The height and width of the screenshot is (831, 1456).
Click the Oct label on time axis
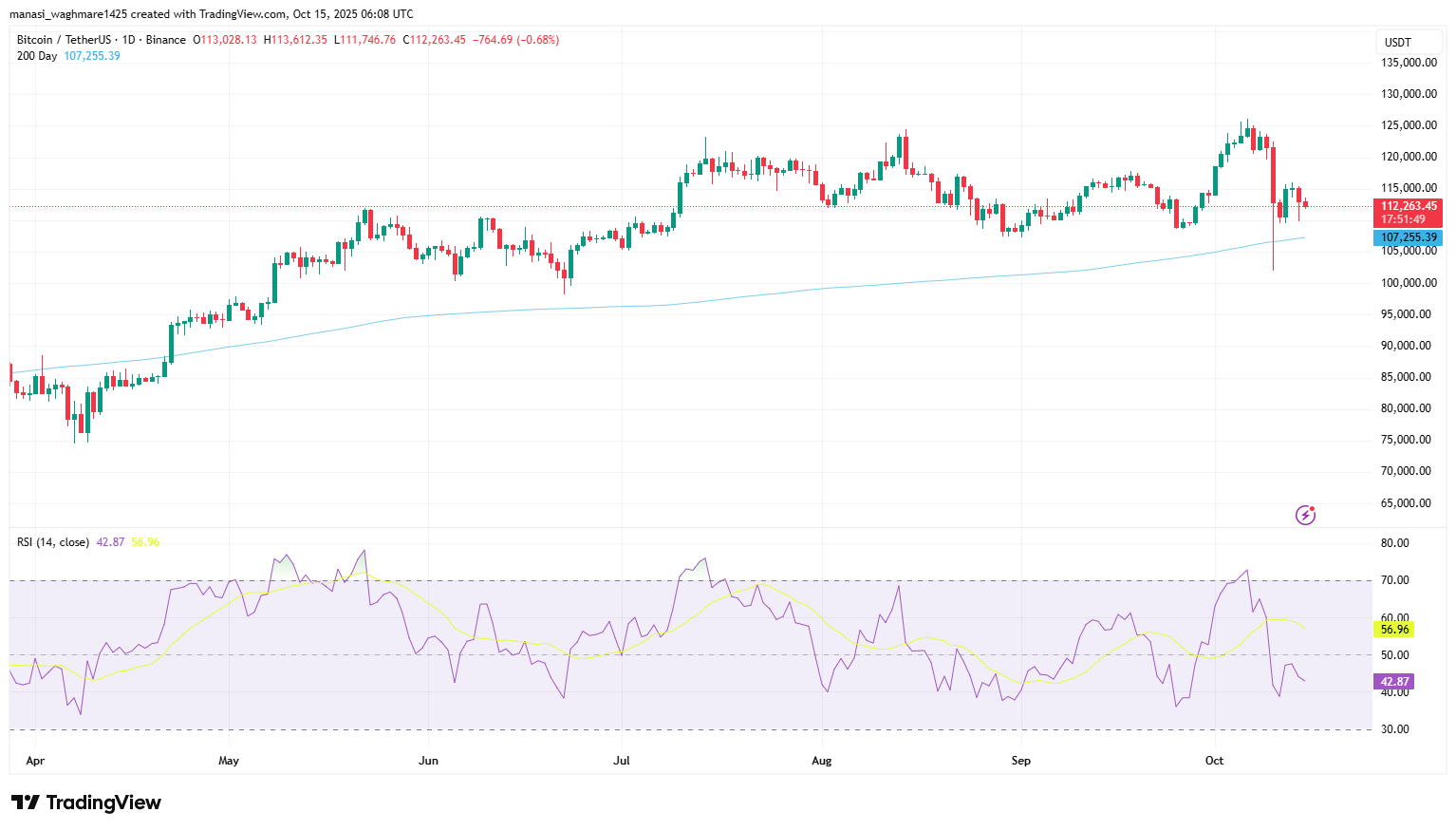pos(1214,761)
